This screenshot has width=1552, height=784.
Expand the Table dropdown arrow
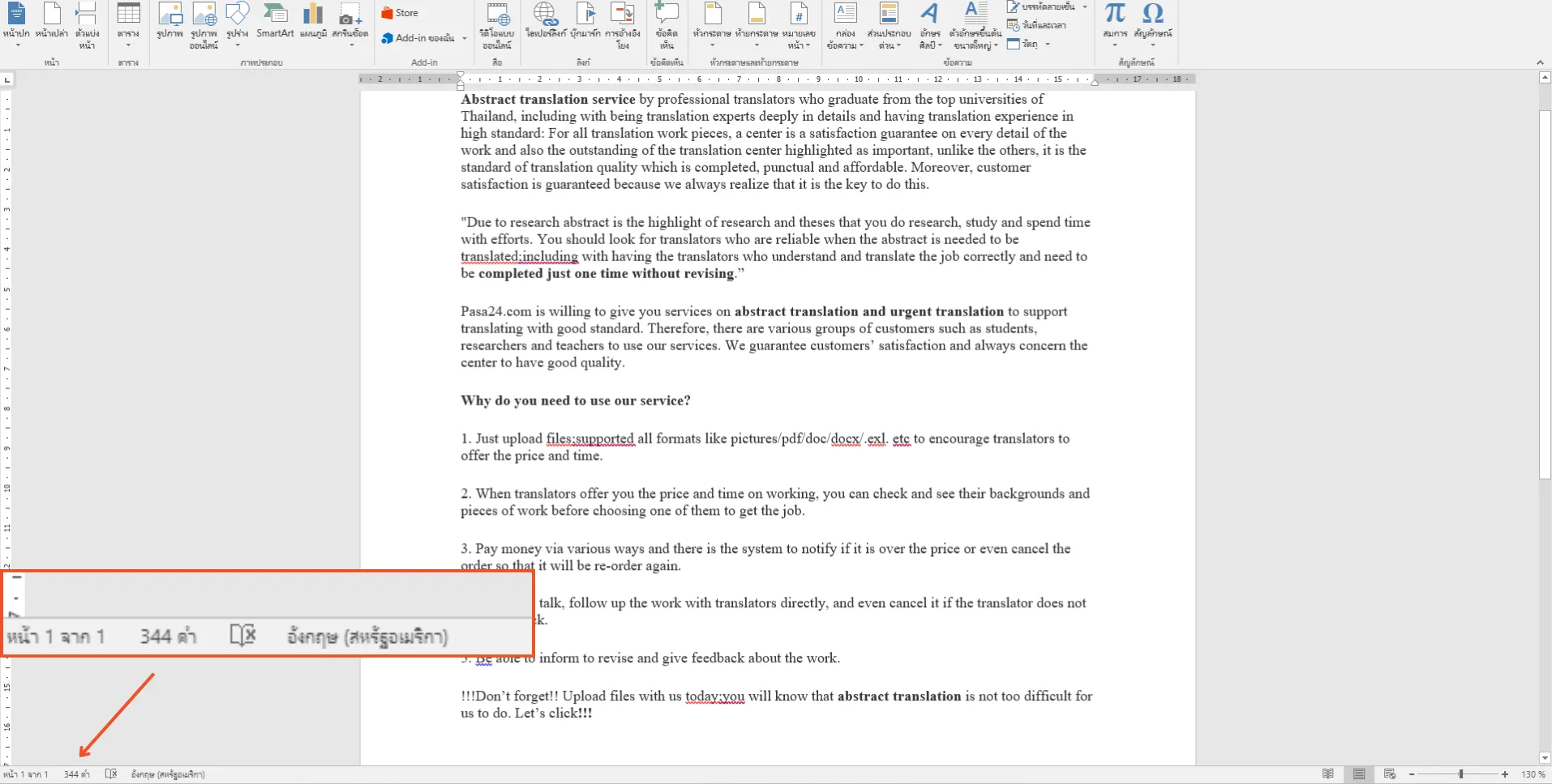[128, 45]
